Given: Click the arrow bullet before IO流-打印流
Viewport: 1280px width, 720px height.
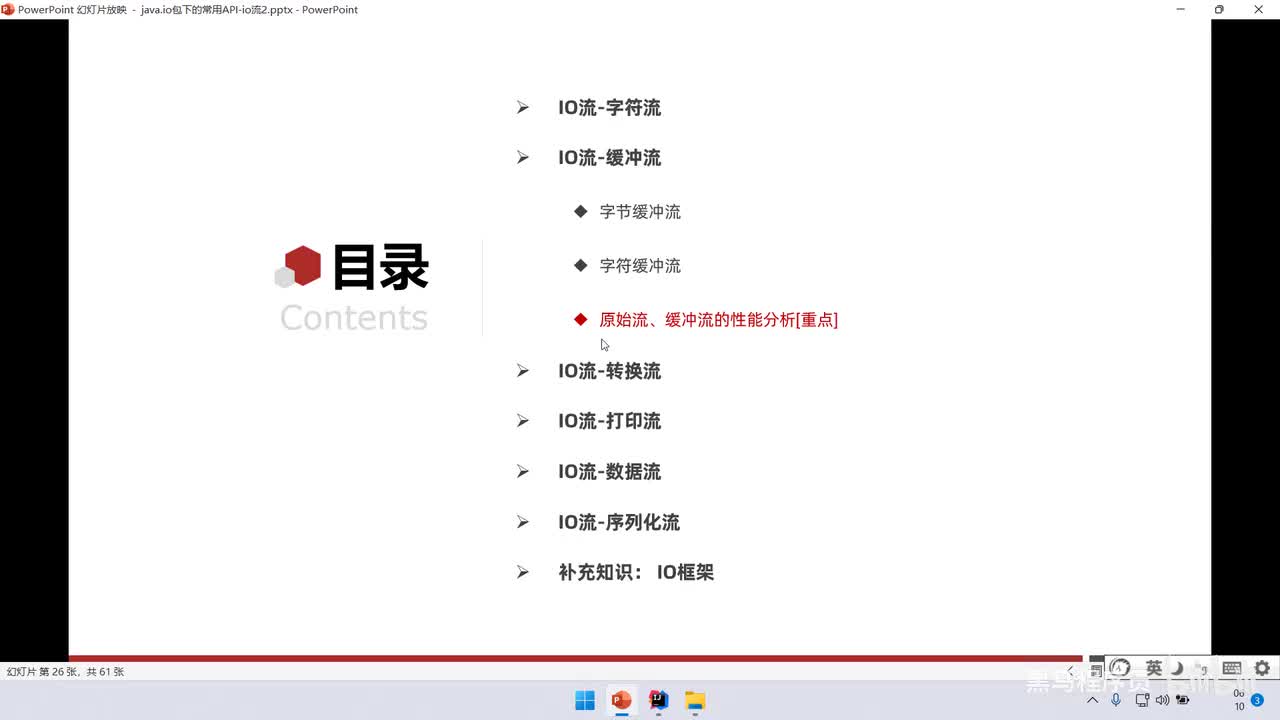Looking at the screenshot, I should [522, 421].
